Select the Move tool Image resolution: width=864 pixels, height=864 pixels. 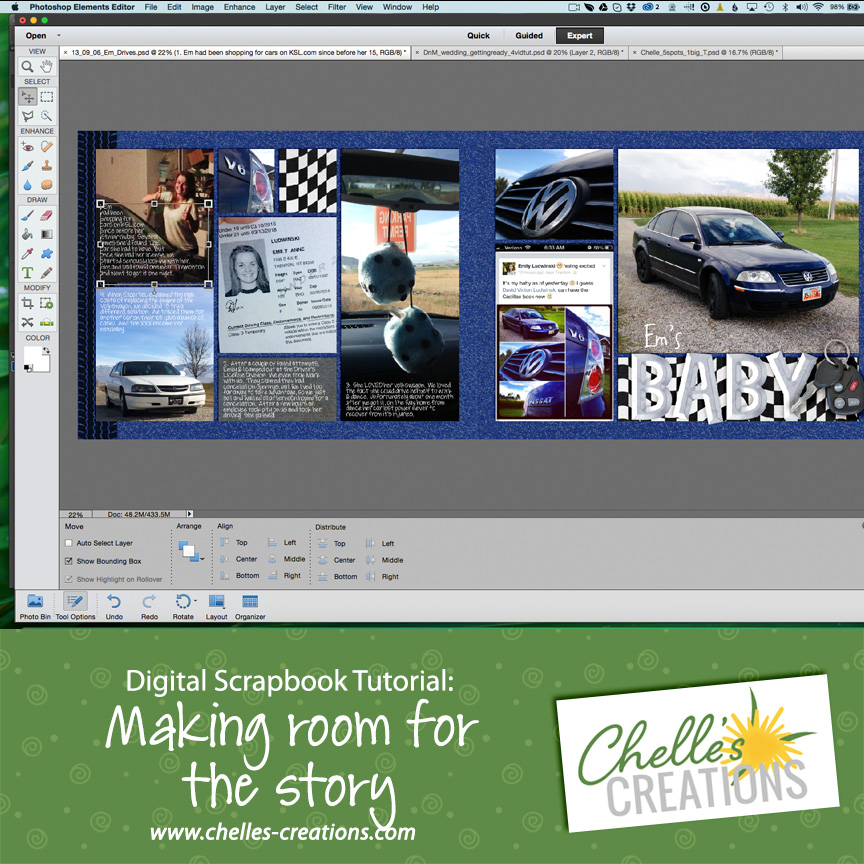(27, 97)
